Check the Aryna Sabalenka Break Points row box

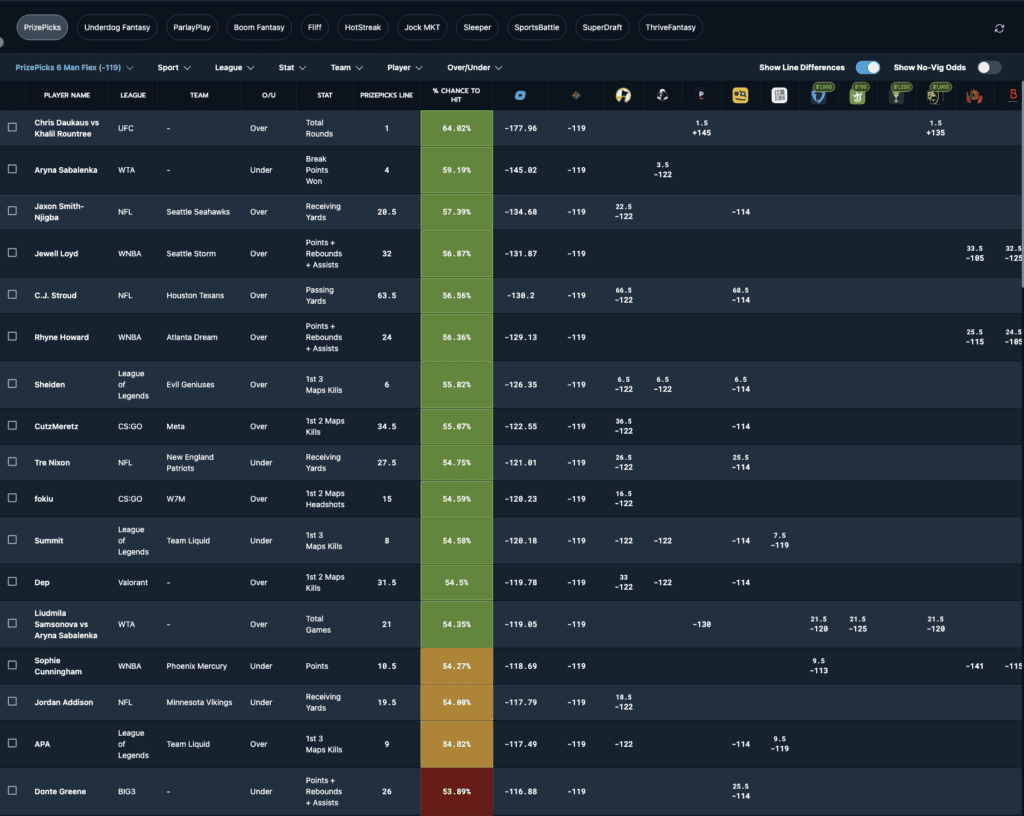[12, 169]
